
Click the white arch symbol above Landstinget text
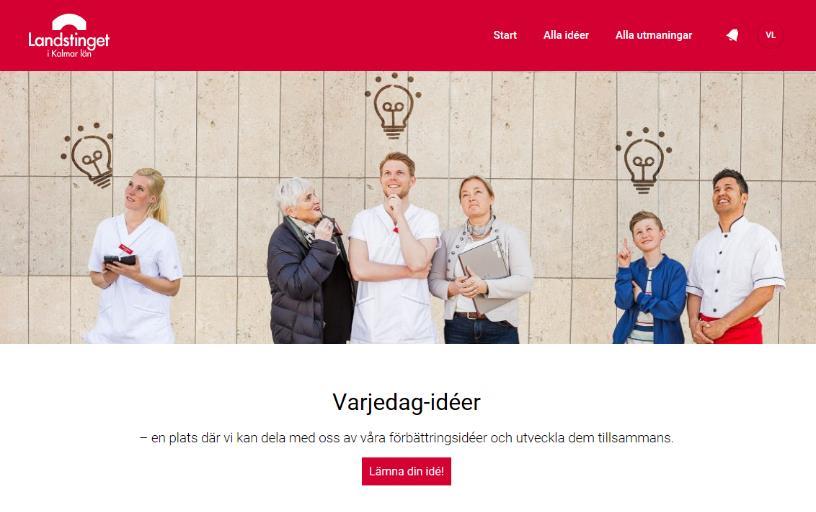tap(69, 22)
